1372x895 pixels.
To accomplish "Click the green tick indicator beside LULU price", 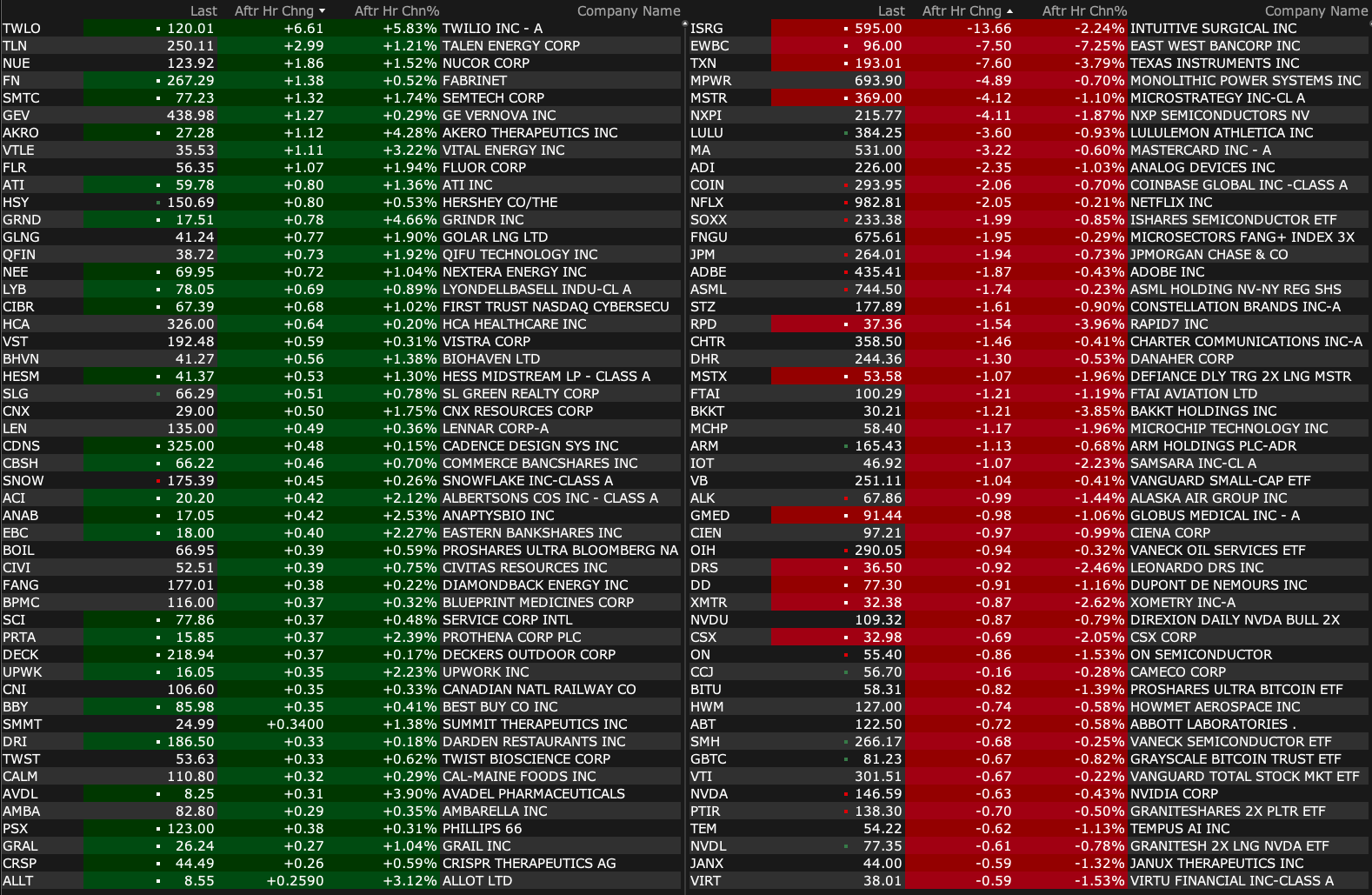I will pyautogui.click(x=846, y=133).
